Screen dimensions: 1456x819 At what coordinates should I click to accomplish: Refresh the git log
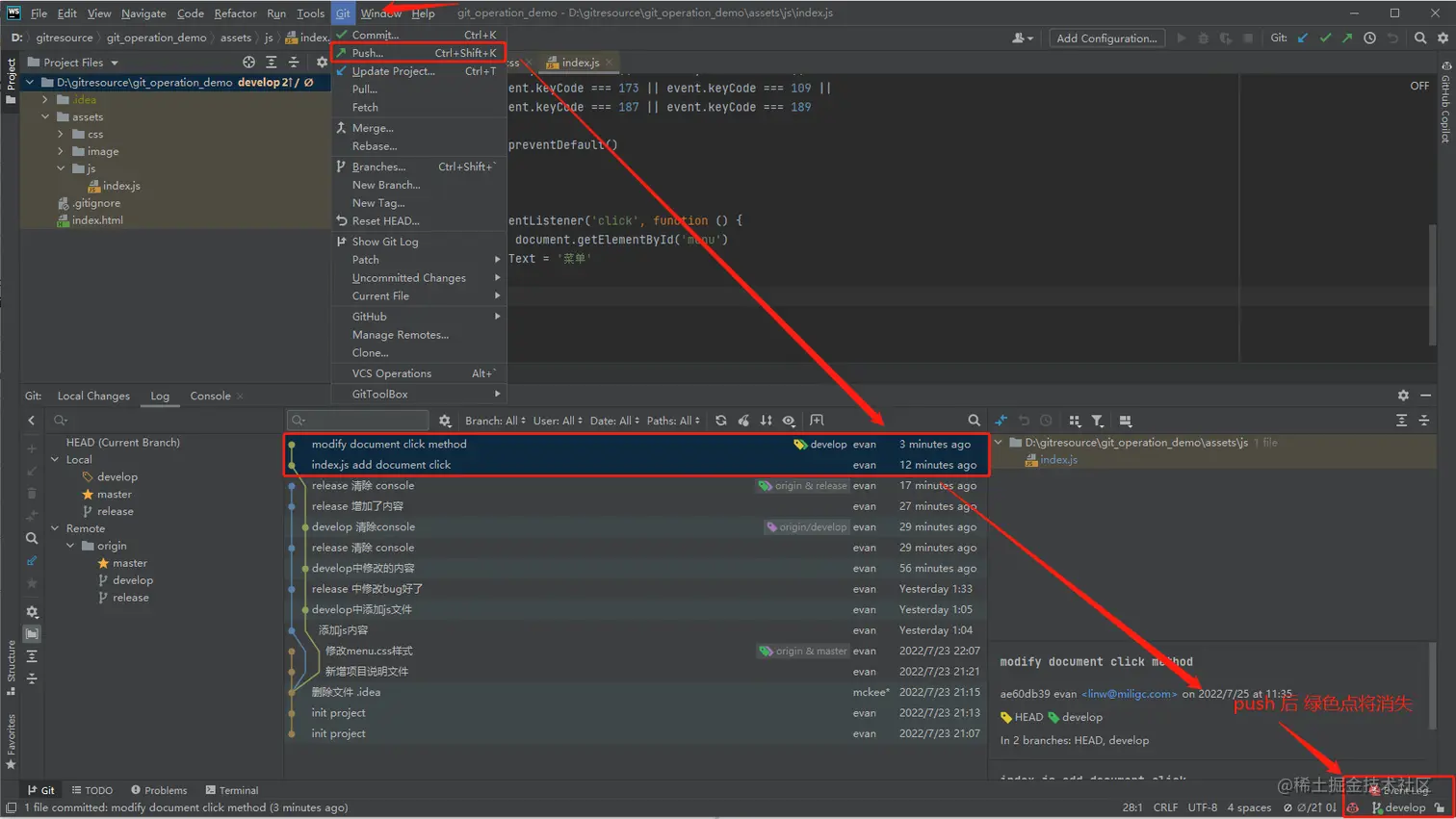point(720,421)
